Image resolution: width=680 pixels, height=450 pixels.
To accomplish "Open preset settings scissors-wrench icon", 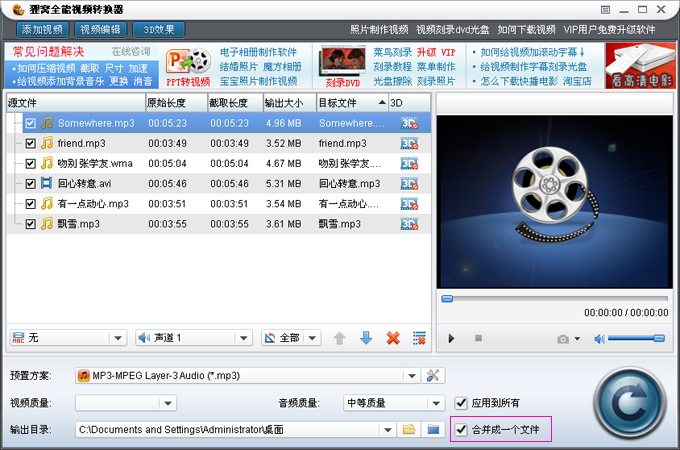I will [433, 375].
